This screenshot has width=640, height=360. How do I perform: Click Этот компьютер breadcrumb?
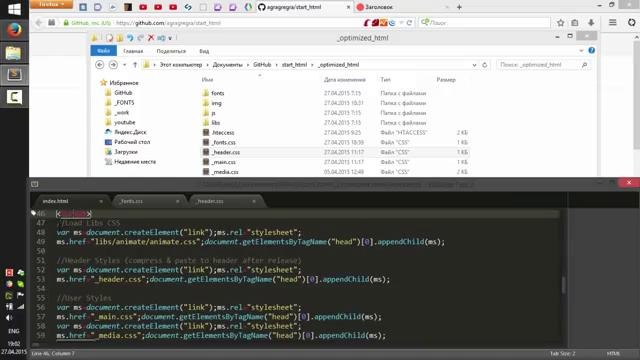[181, 65]
